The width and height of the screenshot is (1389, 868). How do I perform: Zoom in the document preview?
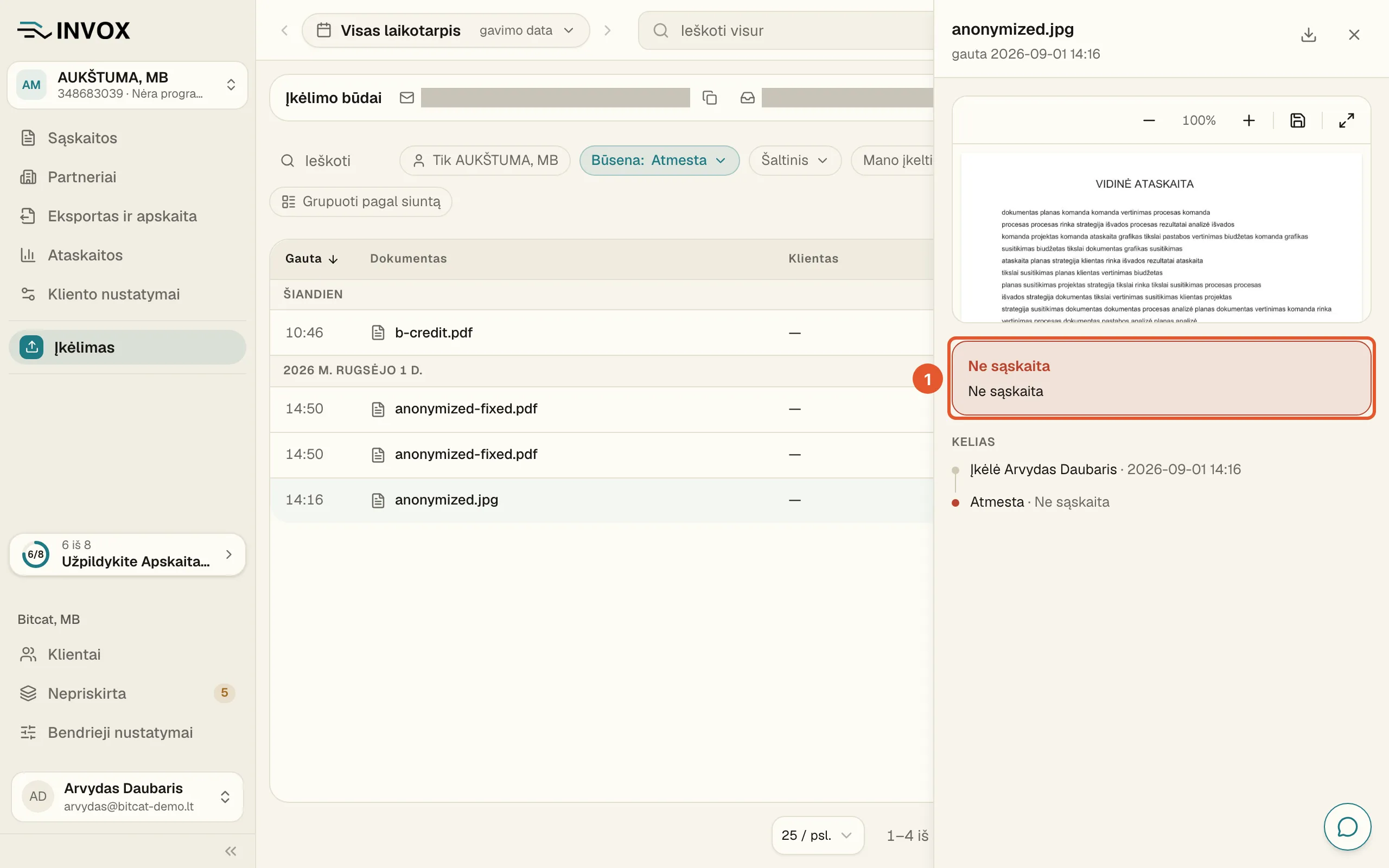coord(1248,120)
